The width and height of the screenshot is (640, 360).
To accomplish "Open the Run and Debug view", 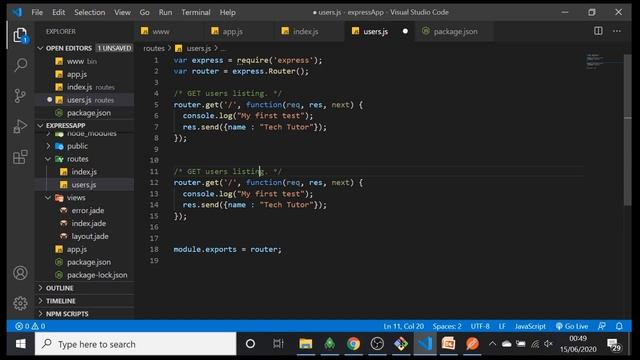I will tap(20, 126).
